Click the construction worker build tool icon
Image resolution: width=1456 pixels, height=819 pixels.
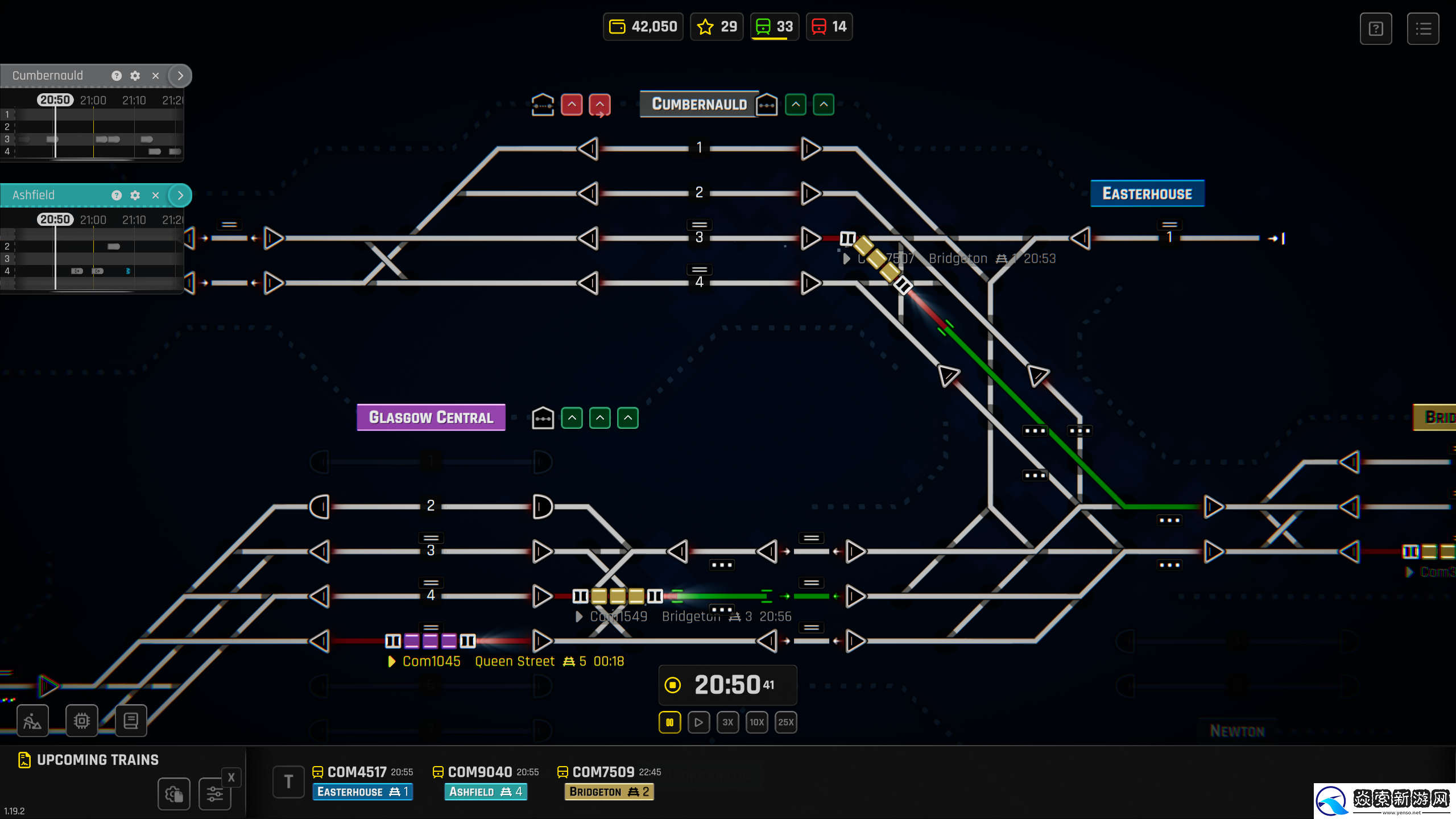coord(32,721)
